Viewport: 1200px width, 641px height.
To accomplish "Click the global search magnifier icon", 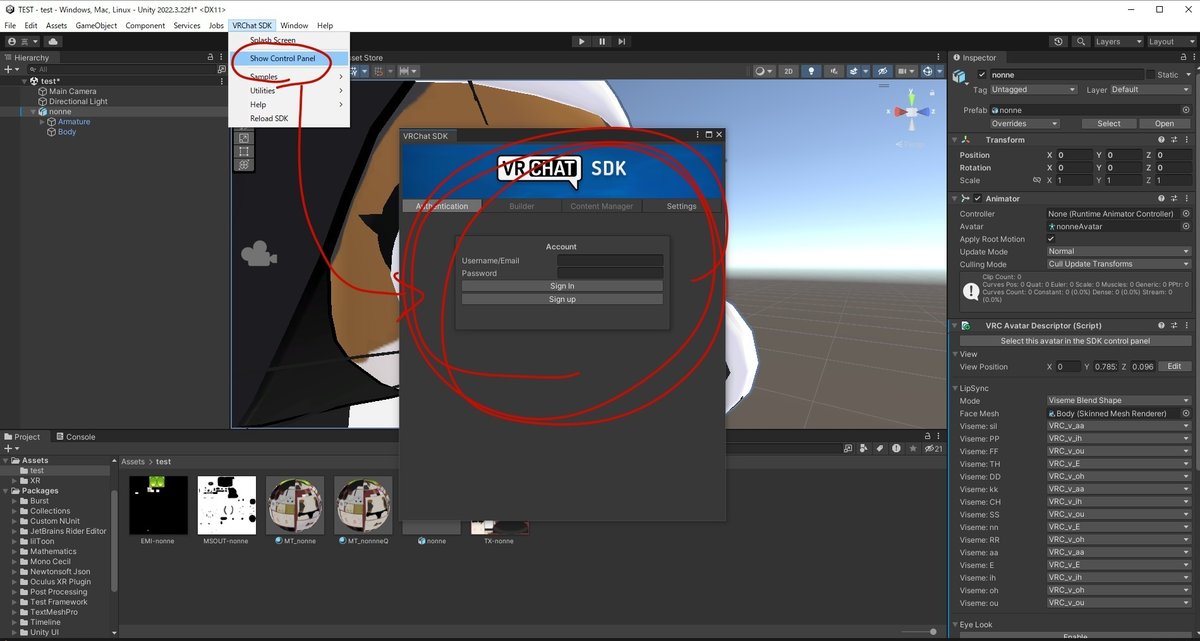I will pos(1080,42).
